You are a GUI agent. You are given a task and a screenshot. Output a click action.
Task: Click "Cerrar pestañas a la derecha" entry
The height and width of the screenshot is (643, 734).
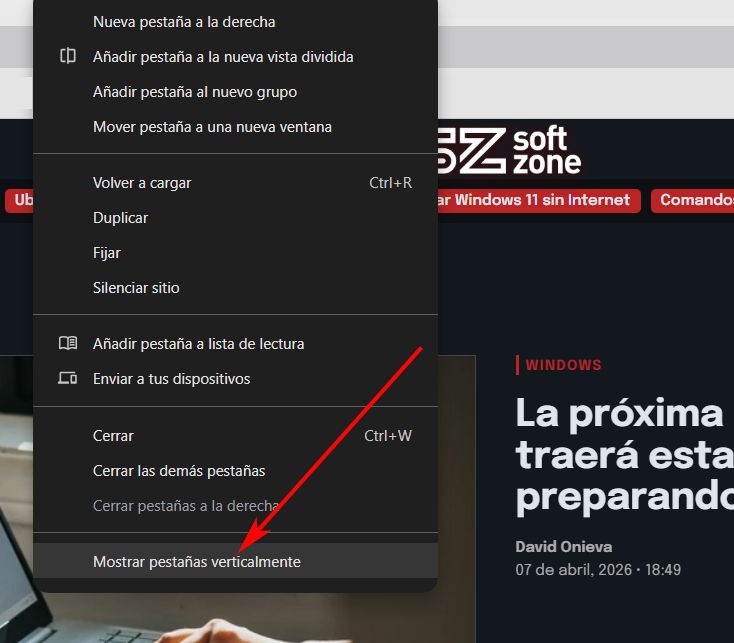tap(235, 506)
